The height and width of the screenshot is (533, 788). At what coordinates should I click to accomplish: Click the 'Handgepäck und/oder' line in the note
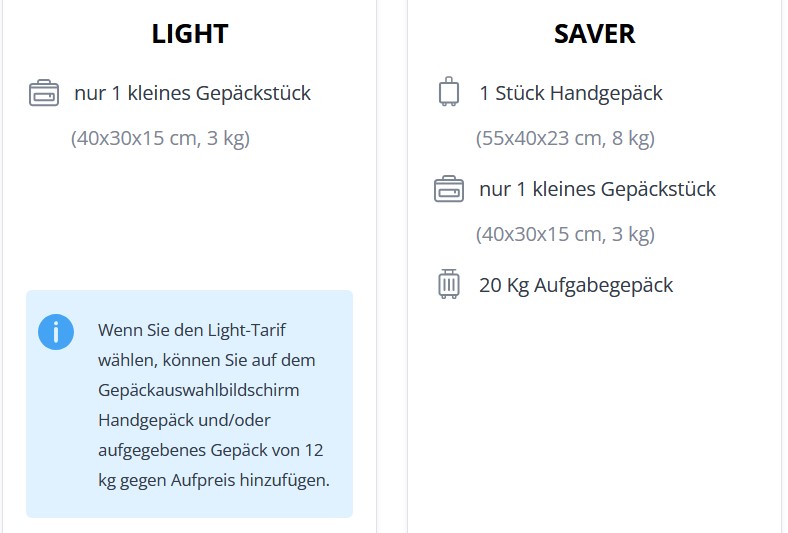point(177,420)
